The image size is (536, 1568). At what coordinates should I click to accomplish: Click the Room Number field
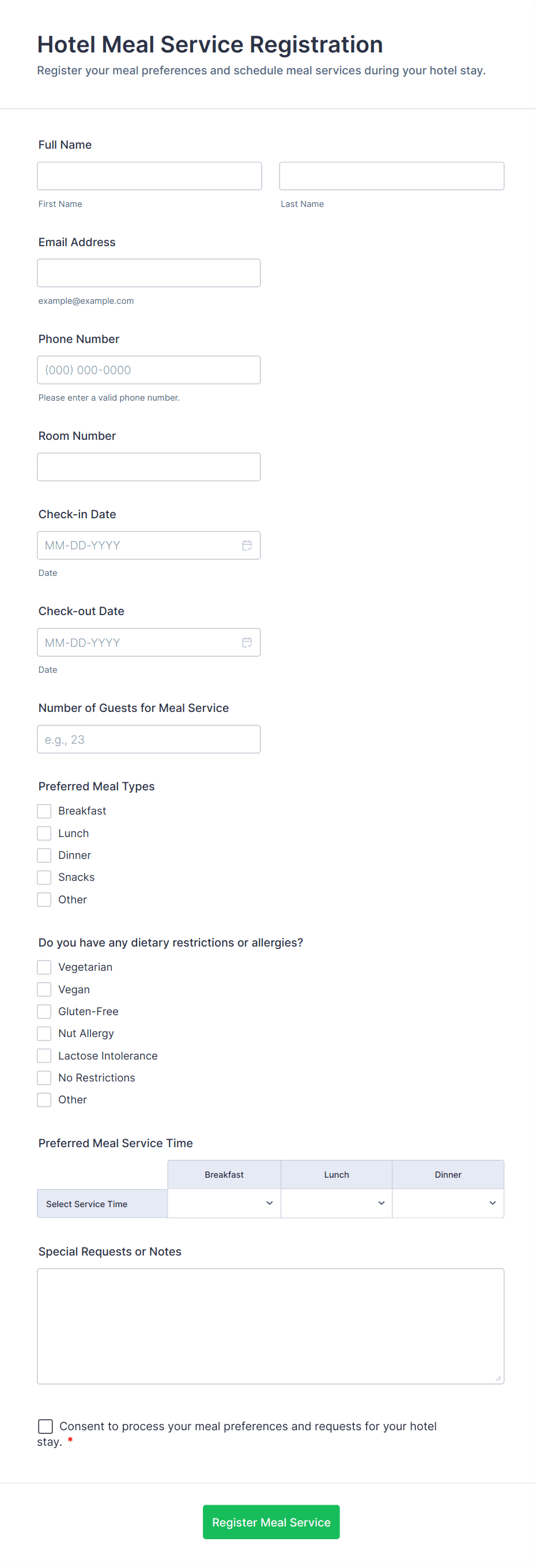149,467
